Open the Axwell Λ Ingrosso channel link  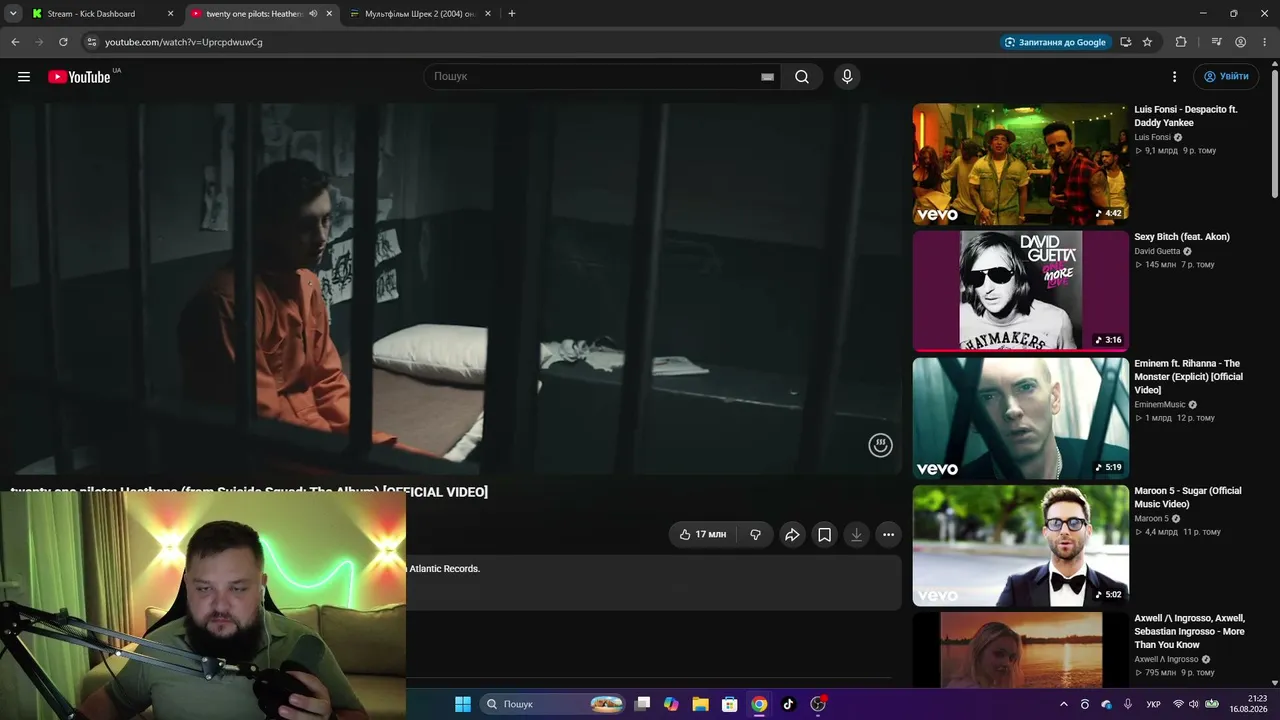[1166, 659]
